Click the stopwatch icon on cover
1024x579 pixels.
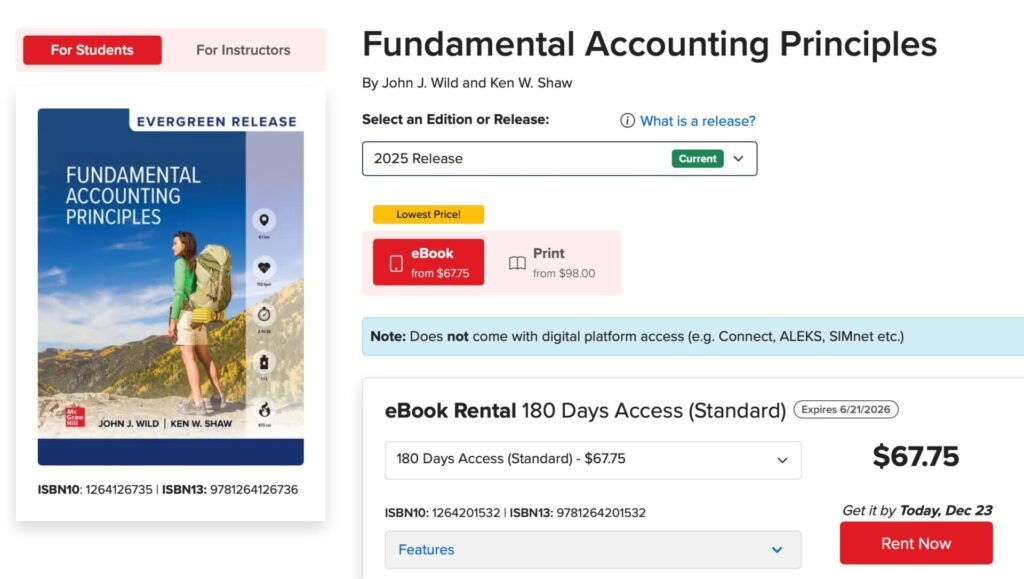click(264, 315)
